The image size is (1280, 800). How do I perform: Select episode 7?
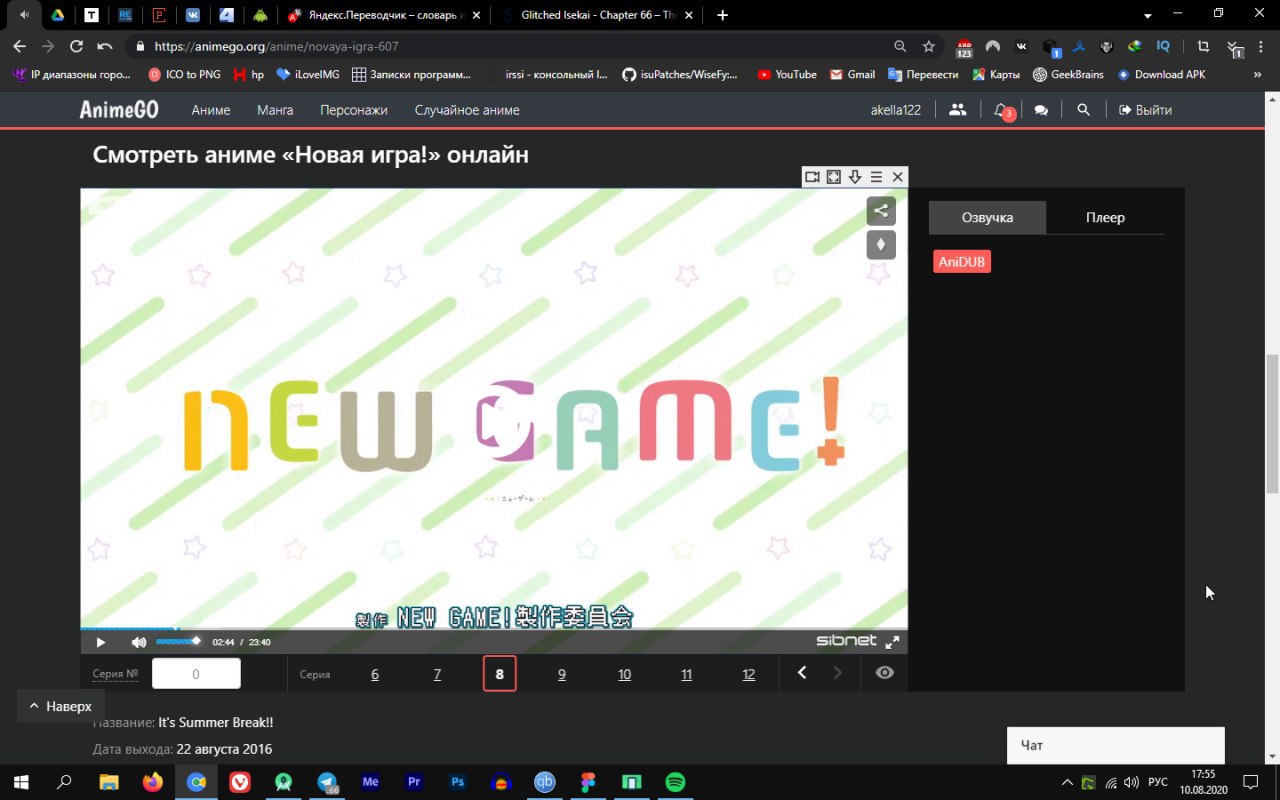(x=437, y=674)
